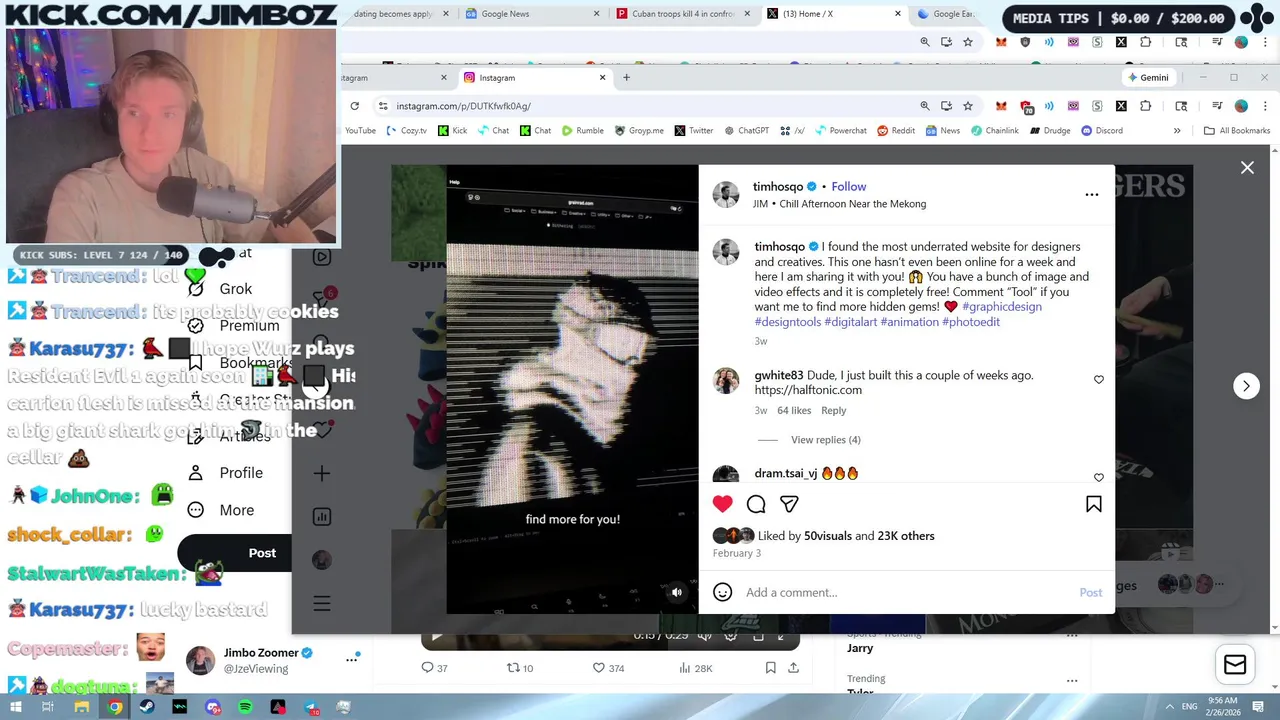Switch to Cuban troops kill 4 tab
The height and width of the screenshot is (720, 1280).
click(683, 14)
